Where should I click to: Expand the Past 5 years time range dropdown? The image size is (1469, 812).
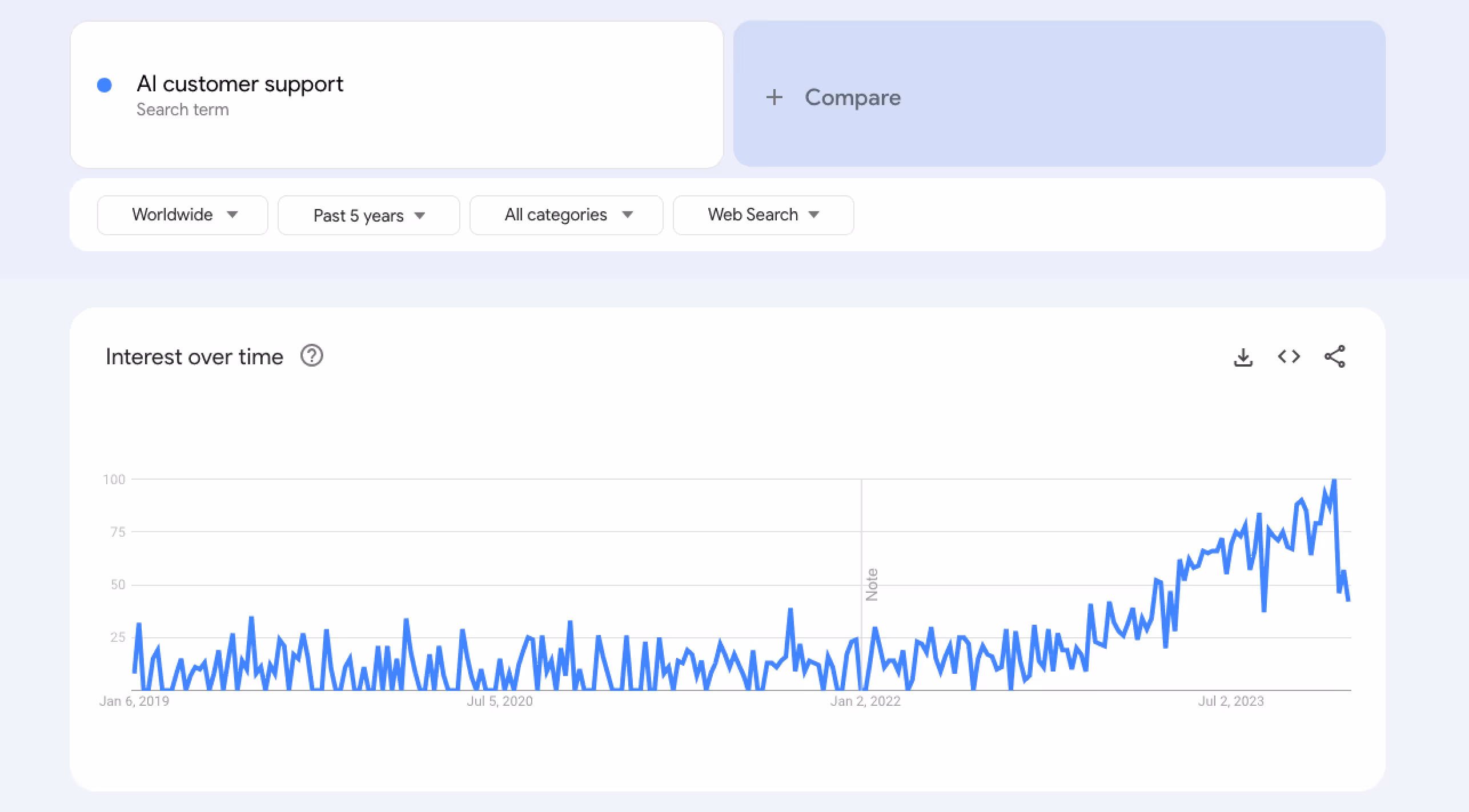pyautogui.click(x=368, y=215)
